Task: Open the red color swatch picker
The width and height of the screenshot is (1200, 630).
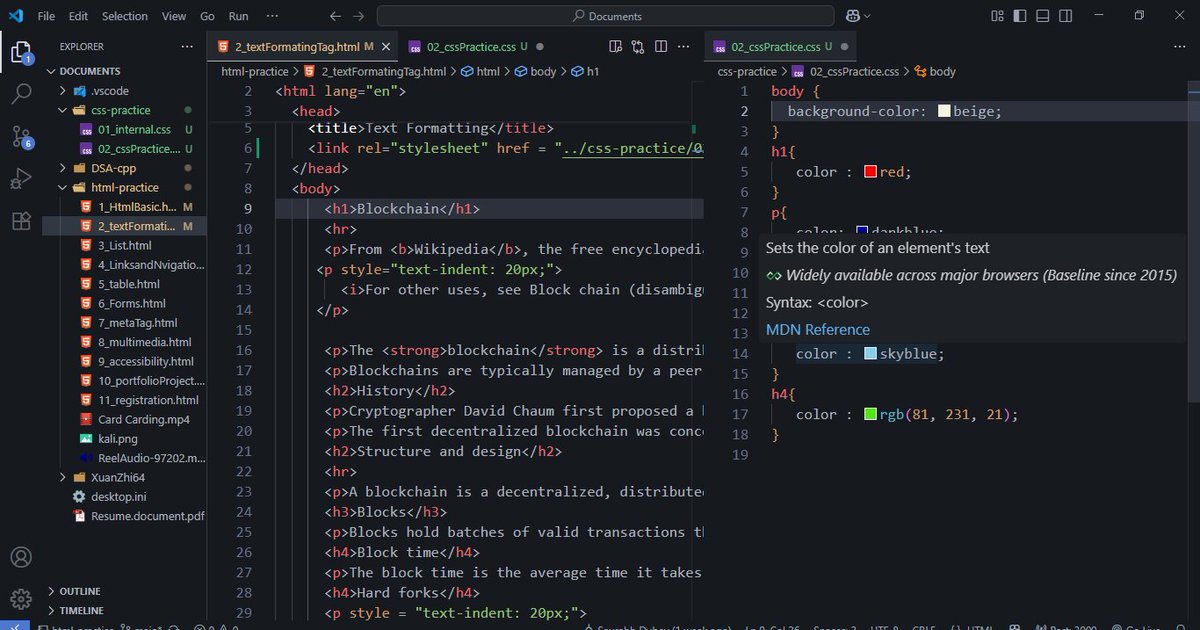Action: [870, 172]
